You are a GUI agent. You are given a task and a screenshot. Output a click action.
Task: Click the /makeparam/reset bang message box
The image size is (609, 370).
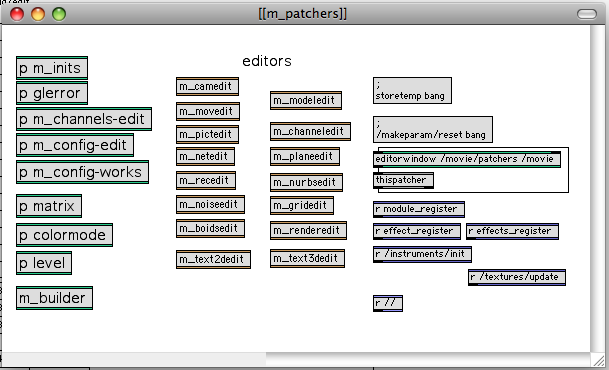point(433,129)
